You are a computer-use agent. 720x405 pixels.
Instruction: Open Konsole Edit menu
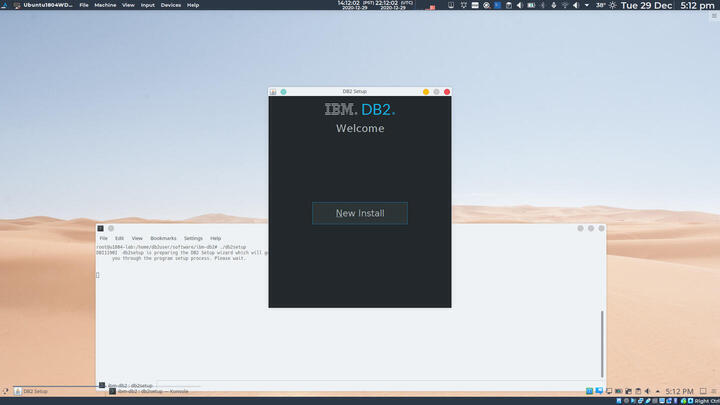coord(119,238)
